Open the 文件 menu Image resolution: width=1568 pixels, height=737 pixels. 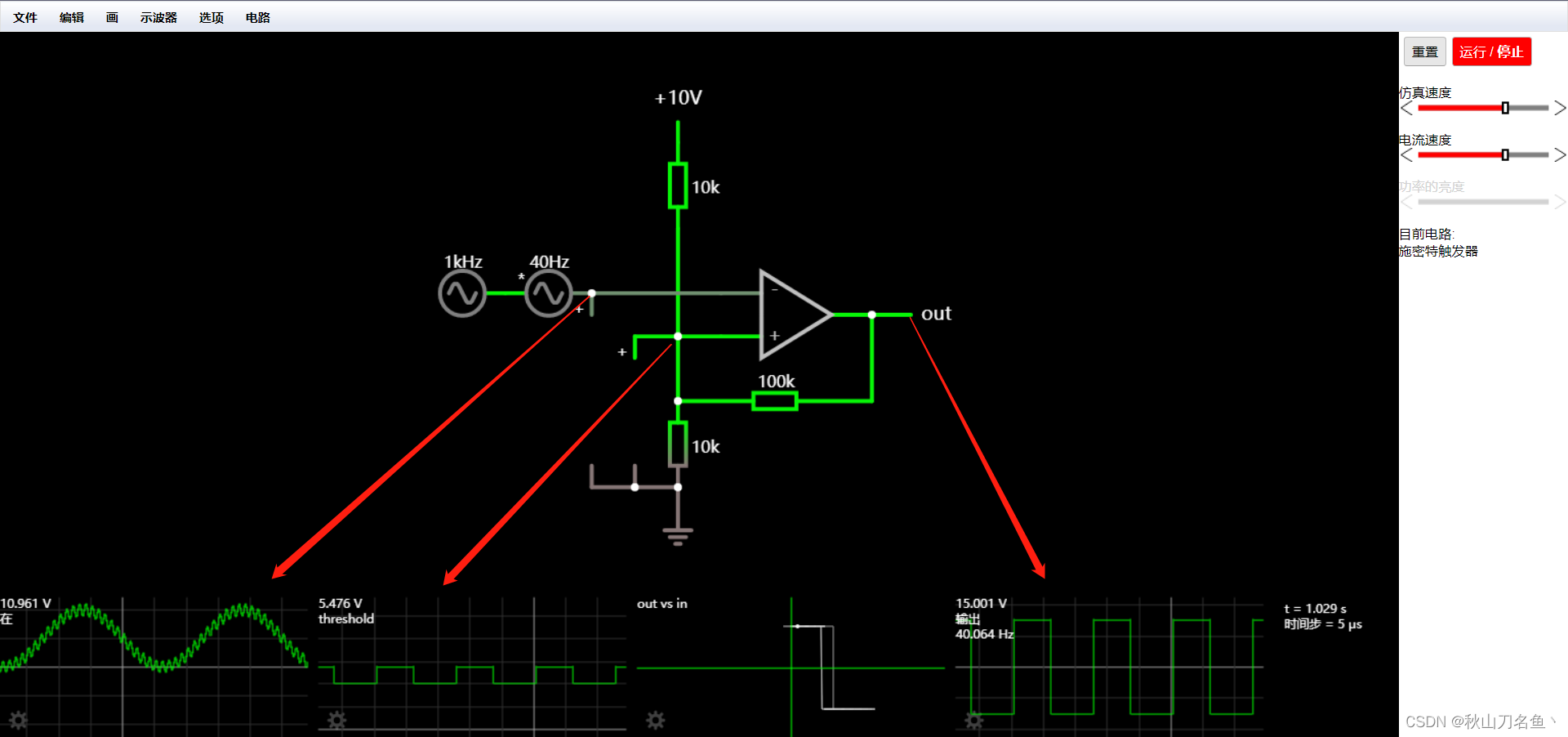click(25, 17)
